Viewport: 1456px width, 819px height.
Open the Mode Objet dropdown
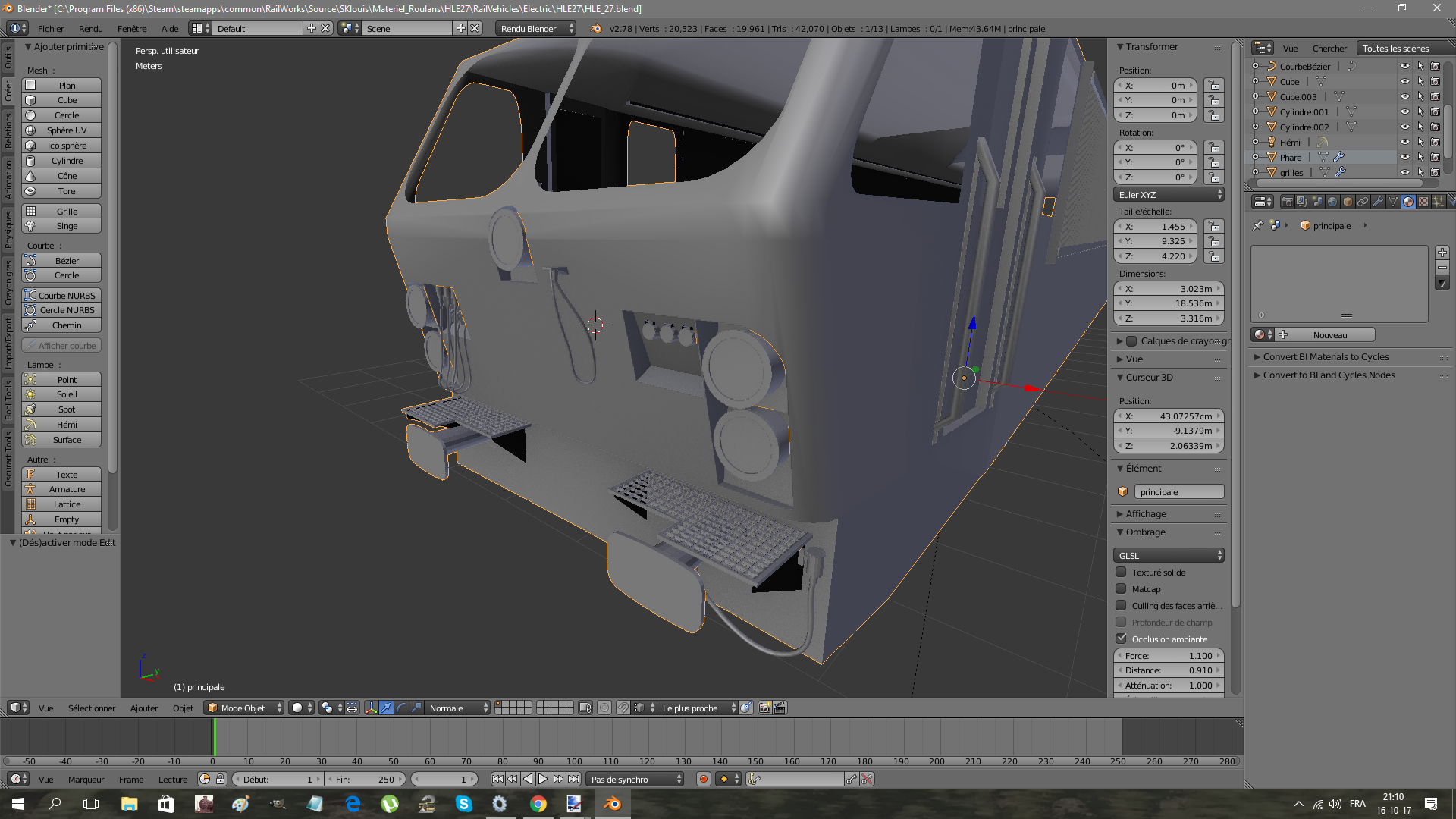point(244,708)
